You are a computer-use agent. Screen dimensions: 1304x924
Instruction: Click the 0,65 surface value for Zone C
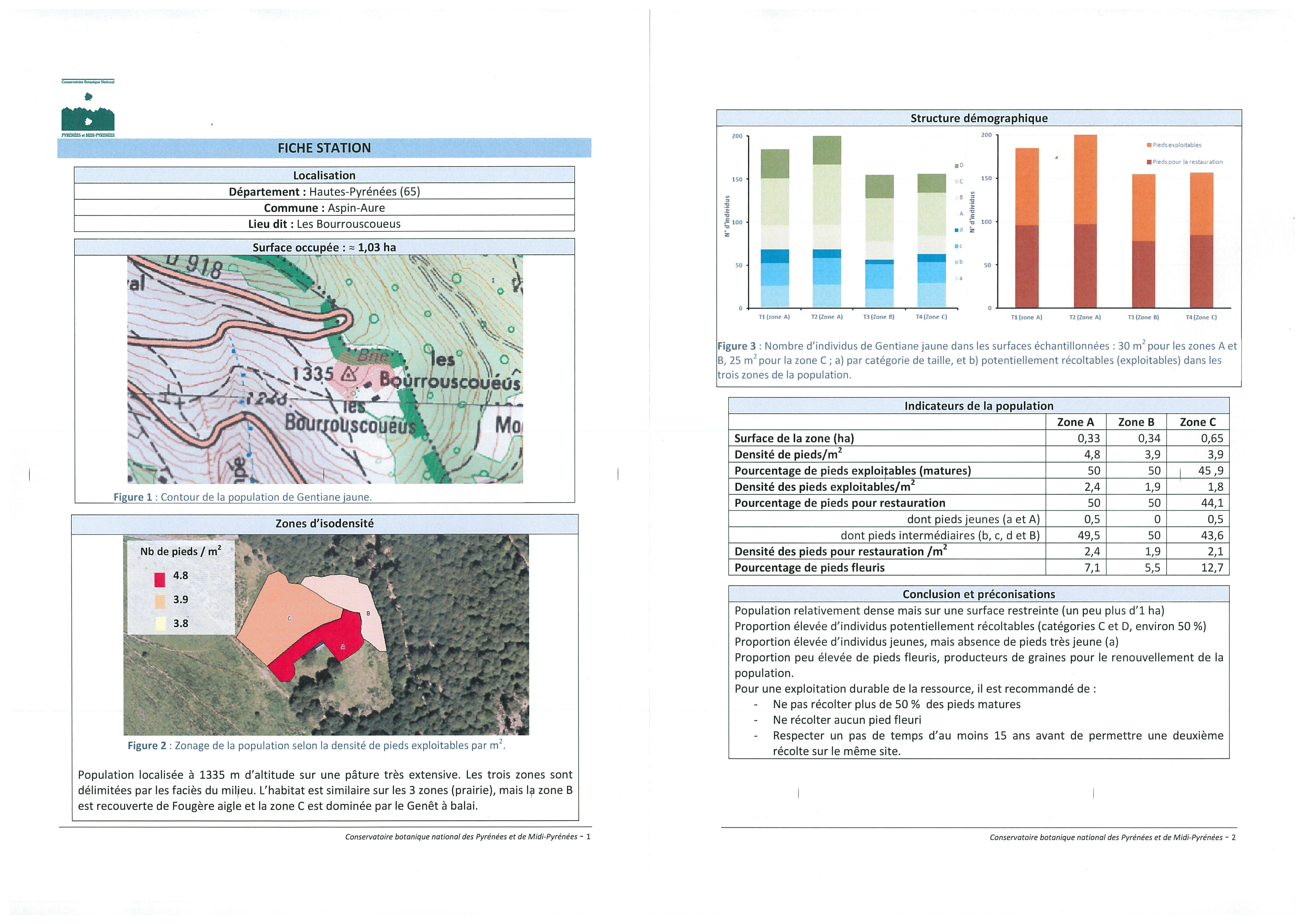1212,438
